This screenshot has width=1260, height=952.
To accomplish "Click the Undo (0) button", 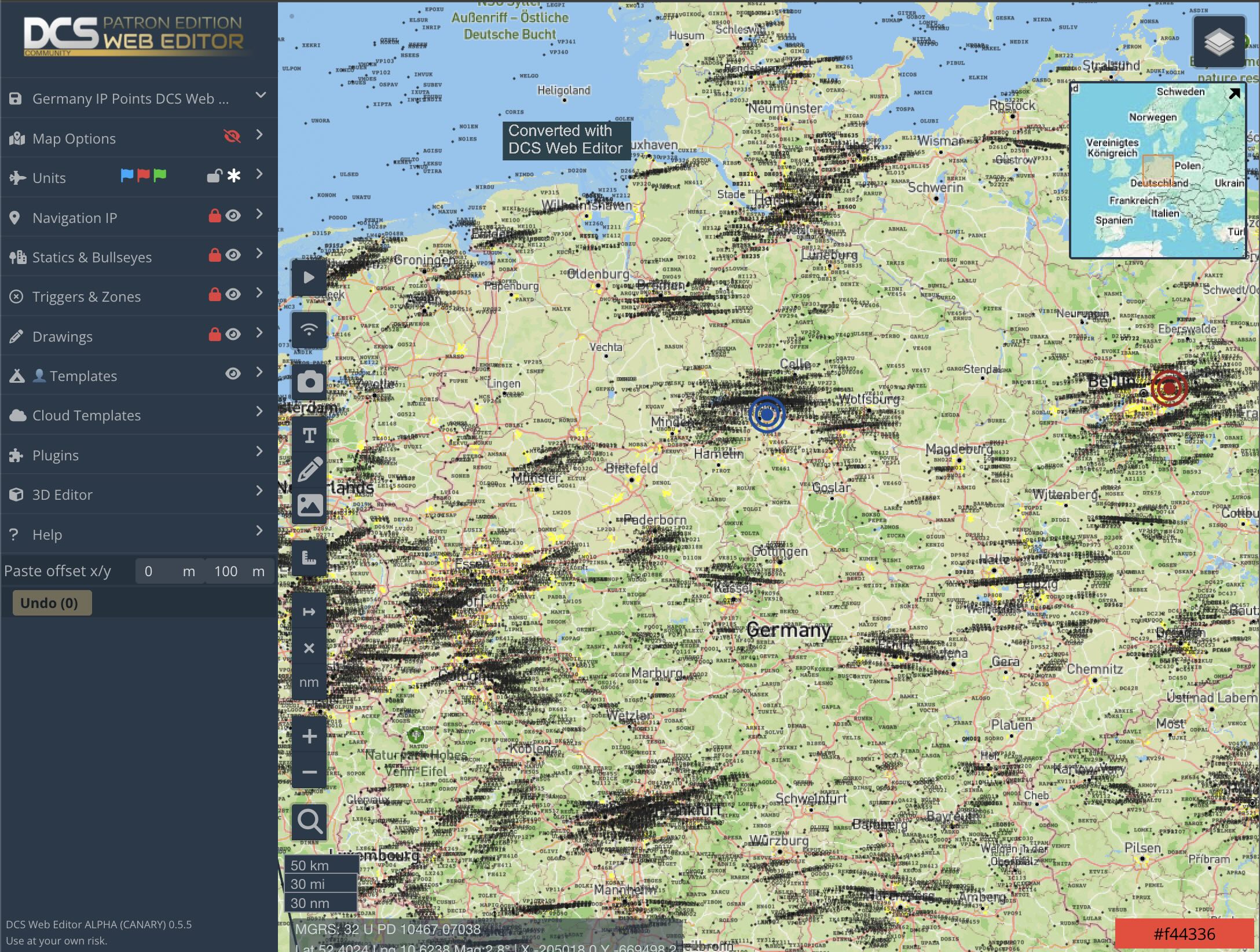I will click(51, 602).
